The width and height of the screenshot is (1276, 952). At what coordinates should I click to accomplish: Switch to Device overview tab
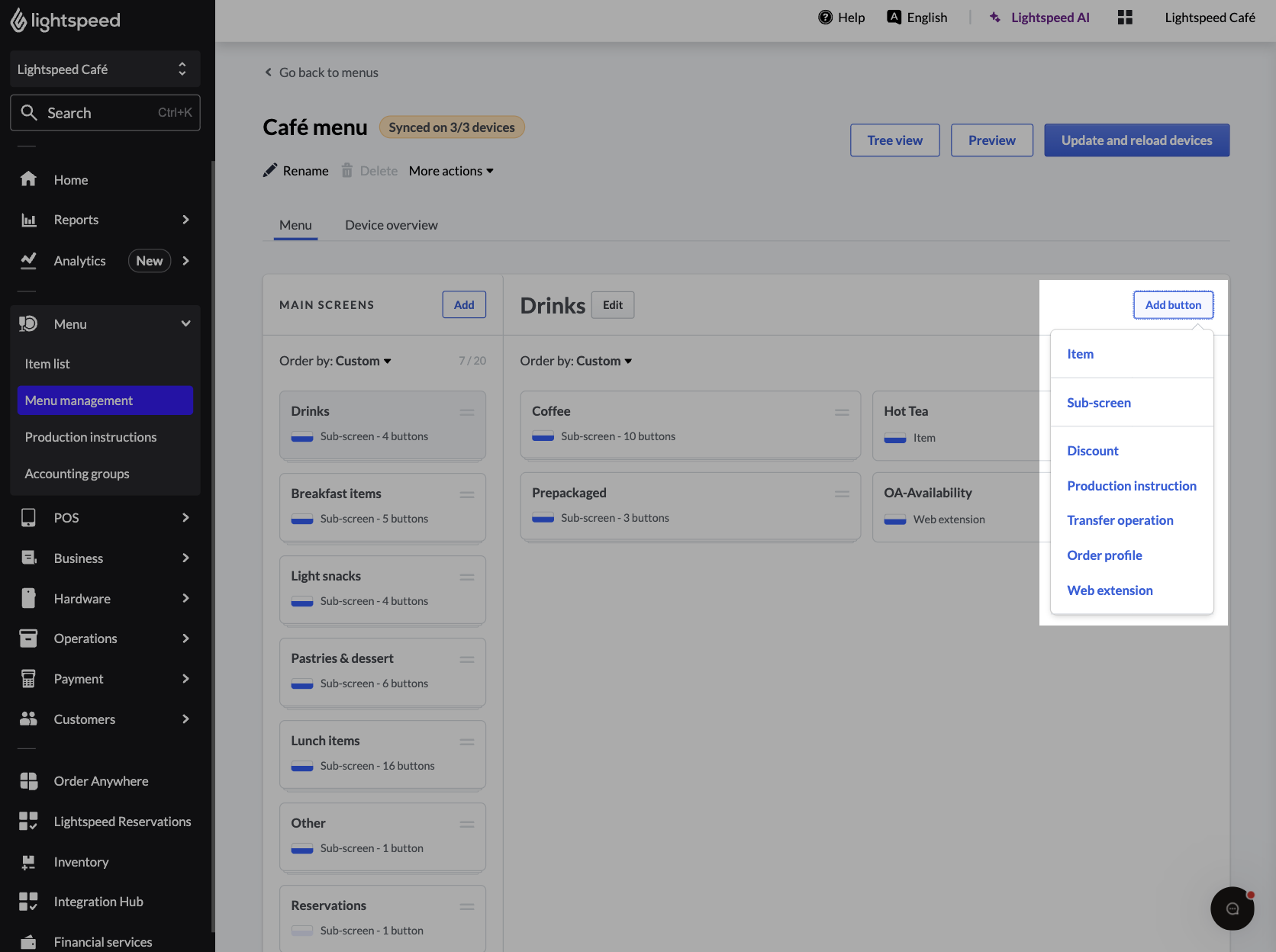(391, 225)
